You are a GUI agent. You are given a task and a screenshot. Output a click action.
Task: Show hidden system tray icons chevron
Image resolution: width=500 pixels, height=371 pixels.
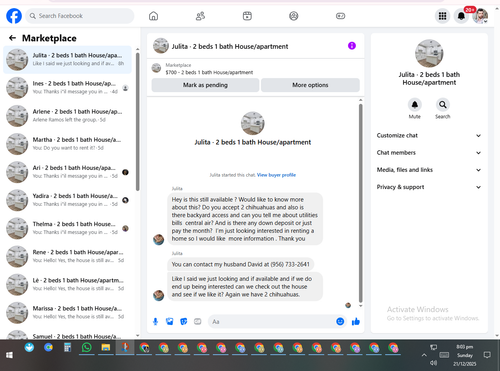[x=424, y=355]
